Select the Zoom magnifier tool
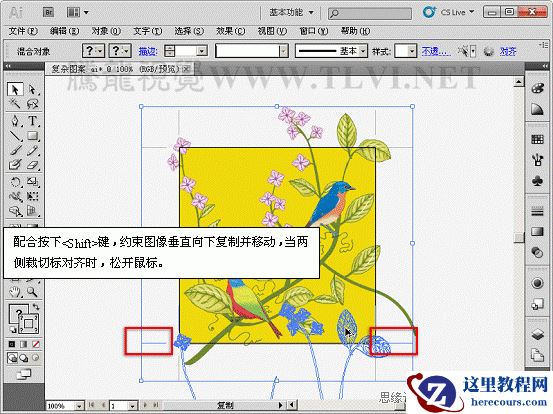The image size is (553, 414). coord(32,292)
